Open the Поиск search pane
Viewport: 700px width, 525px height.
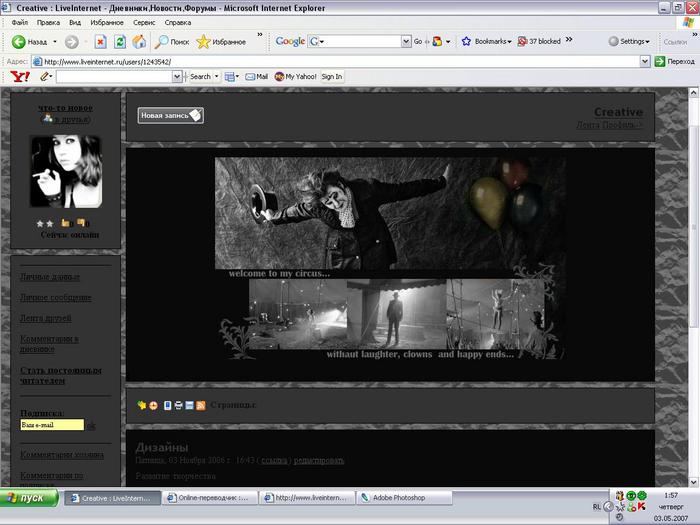click(171, 42)
